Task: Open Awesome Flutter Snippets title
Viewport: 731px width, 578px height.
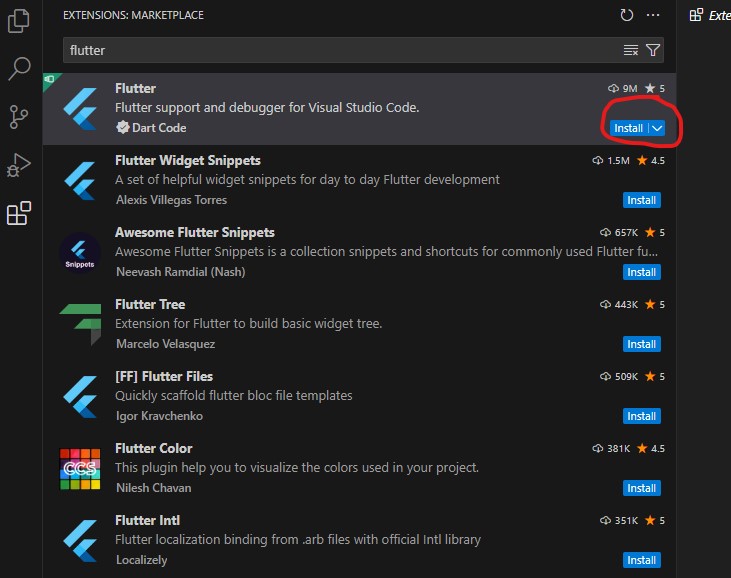Action: tap(195, 232)
